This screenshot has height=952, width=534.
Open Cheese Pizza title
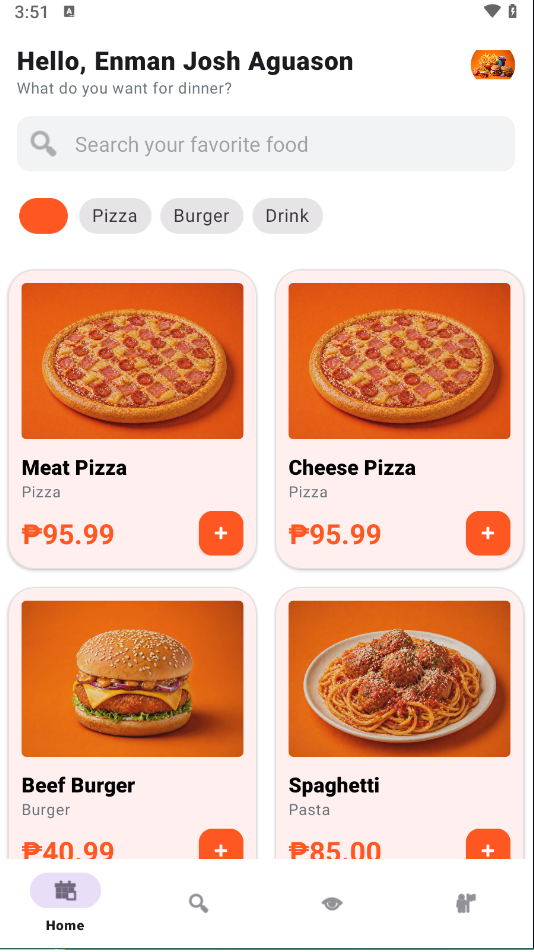352,468
